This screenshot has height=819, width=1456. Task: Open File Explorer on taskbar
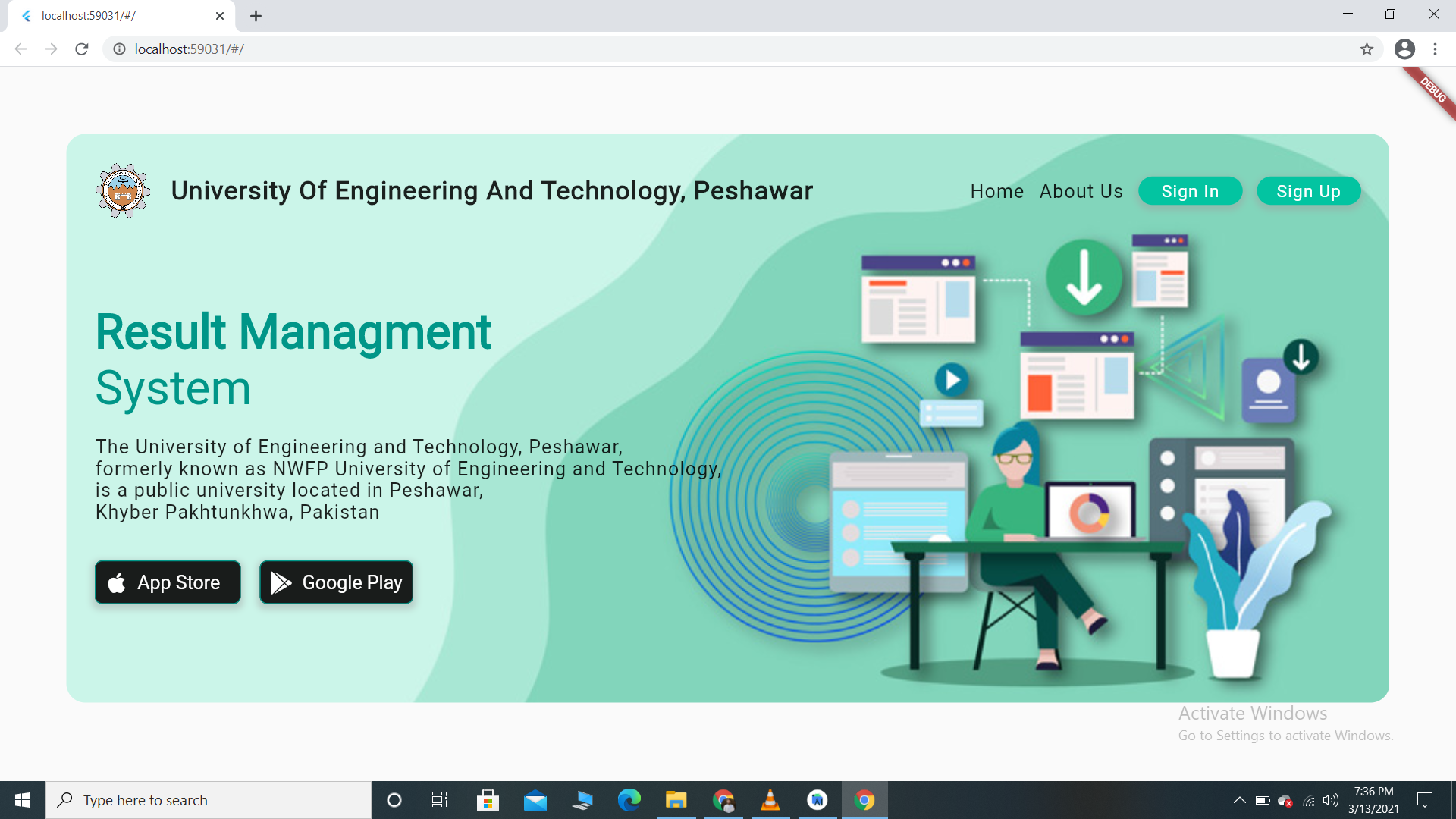point(676,800)
